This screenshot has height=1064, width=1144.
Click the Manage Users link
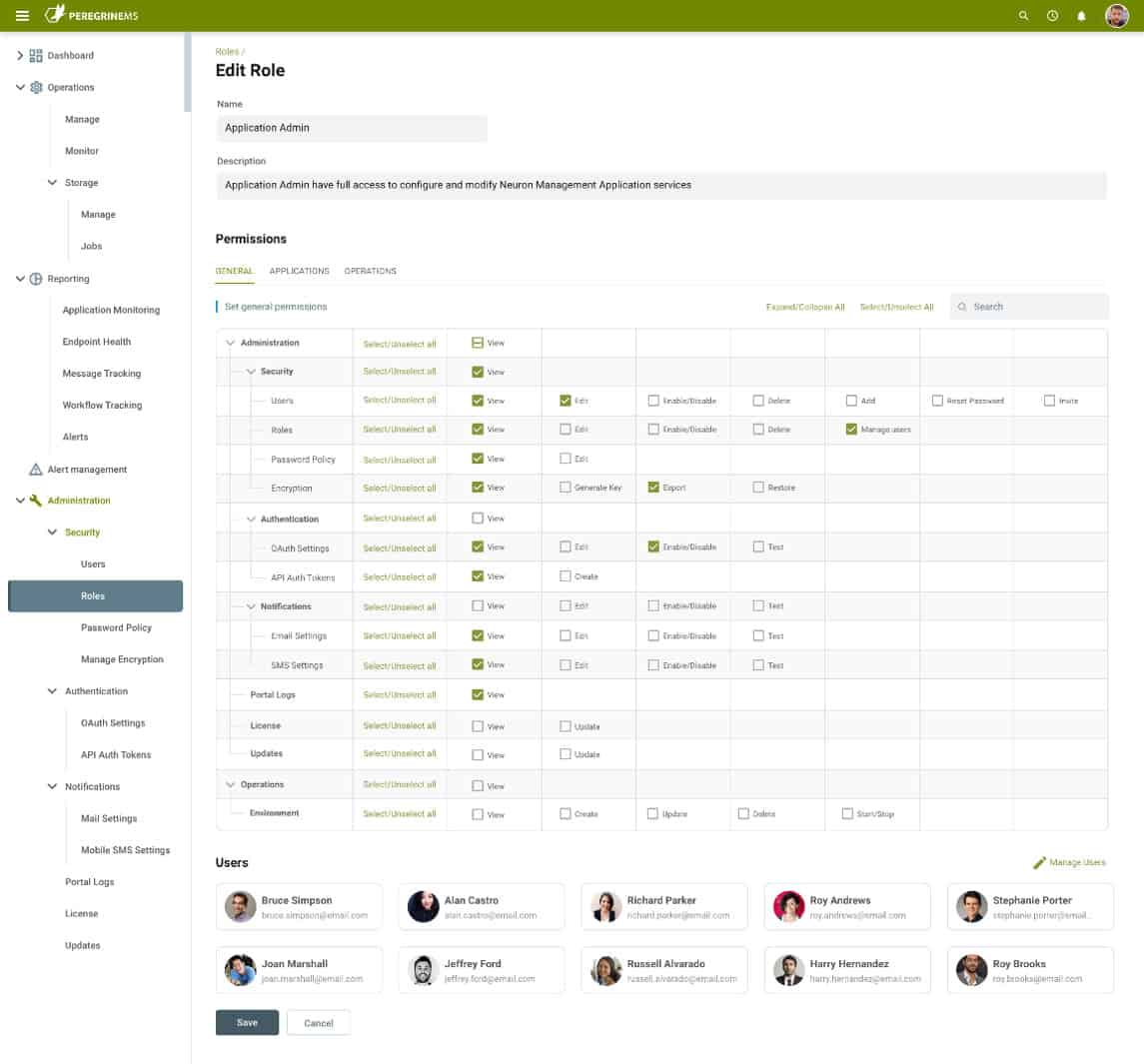(x=1077, y=862)
